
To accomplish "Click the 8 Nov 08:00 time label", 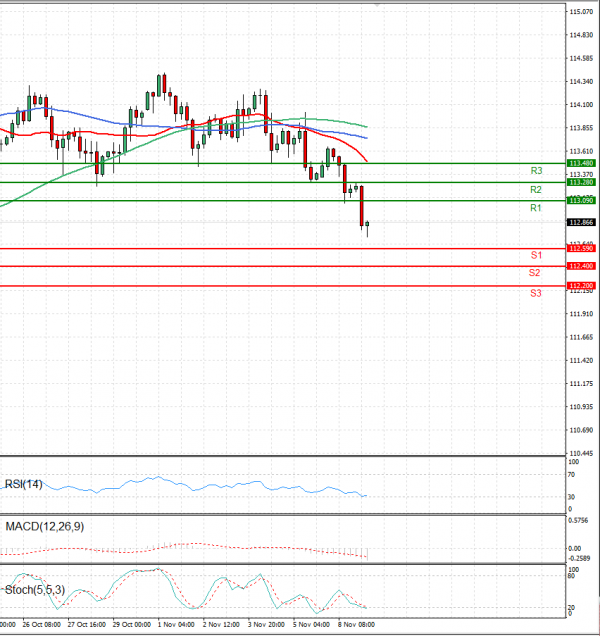I will point(356,625).
